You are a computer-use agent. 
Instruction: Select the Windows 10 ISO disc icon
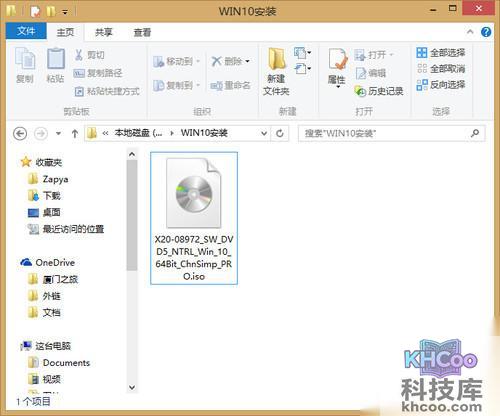(x=194, y=193)
